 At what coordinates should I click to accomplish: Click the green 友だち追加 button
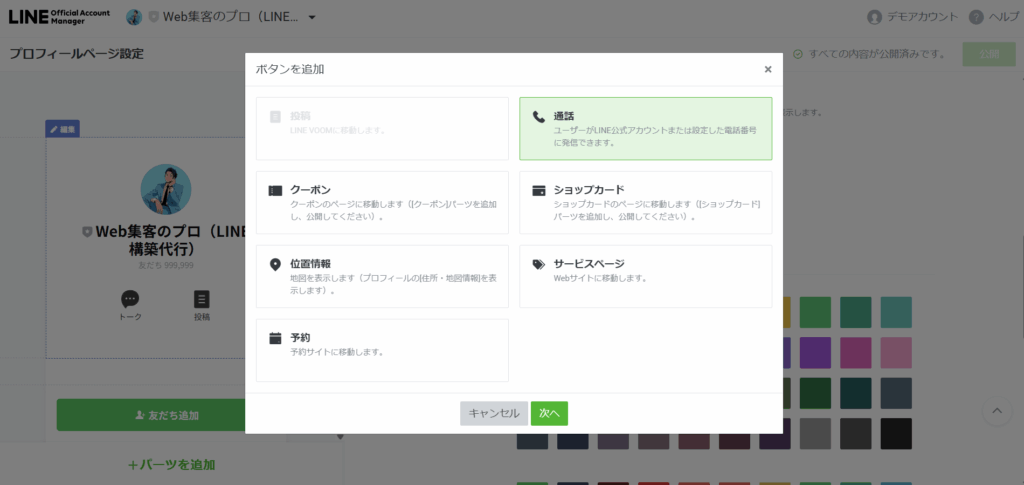(x=152, y=415)
